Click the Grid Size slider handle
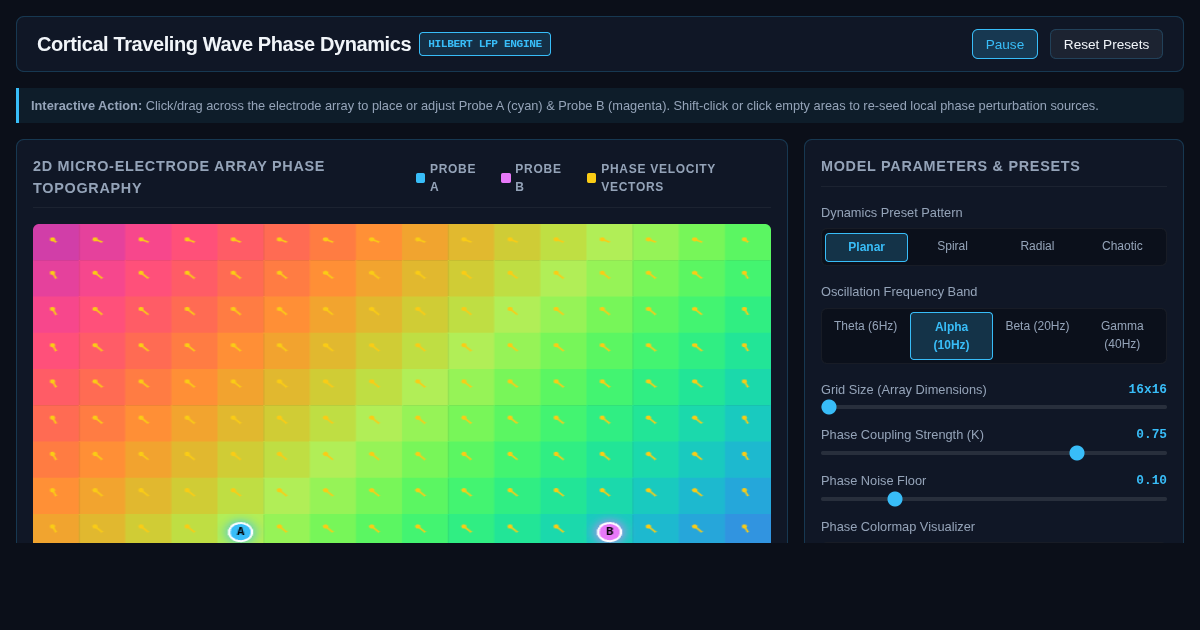This screenshot has width=1200, height=630. (829, 407)
